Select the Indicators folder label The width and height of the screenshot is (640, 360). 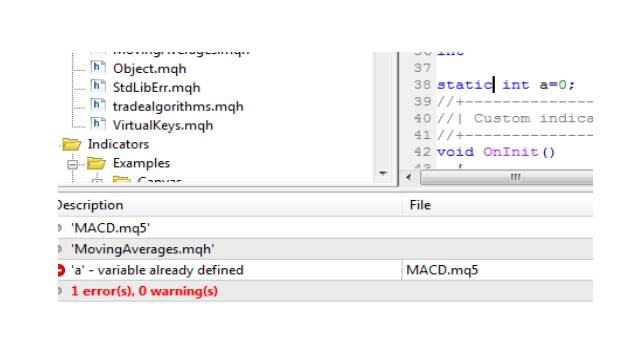coord(118,144)
